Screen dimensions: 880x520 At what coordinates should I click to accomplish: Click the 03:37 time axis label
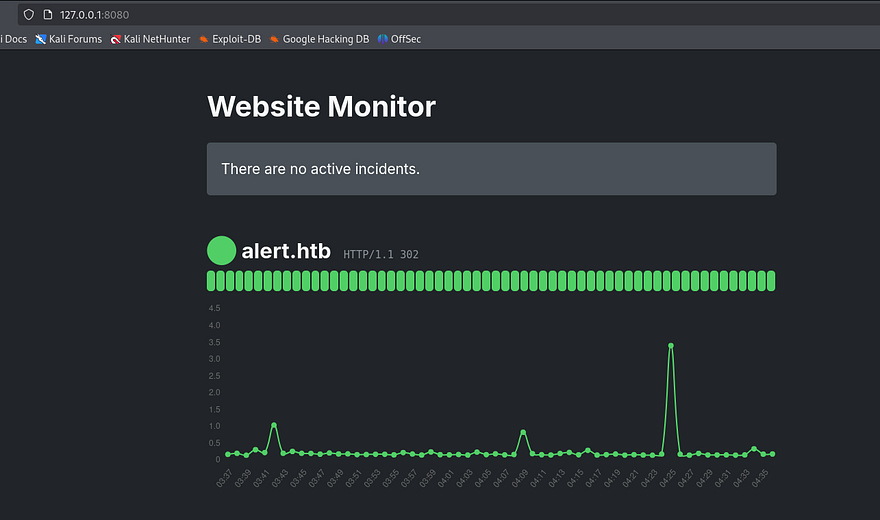pos(224,478)
